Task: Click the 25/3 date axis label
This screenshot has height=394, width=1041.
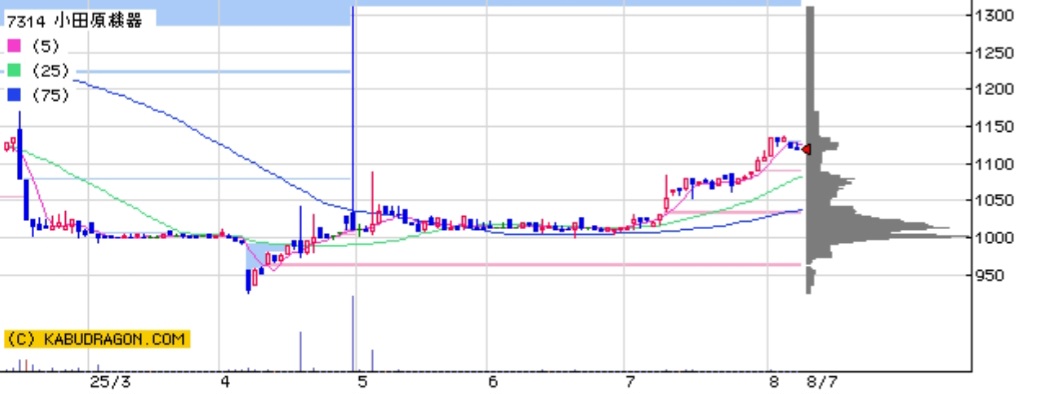Action: click(x=111, y=382)
